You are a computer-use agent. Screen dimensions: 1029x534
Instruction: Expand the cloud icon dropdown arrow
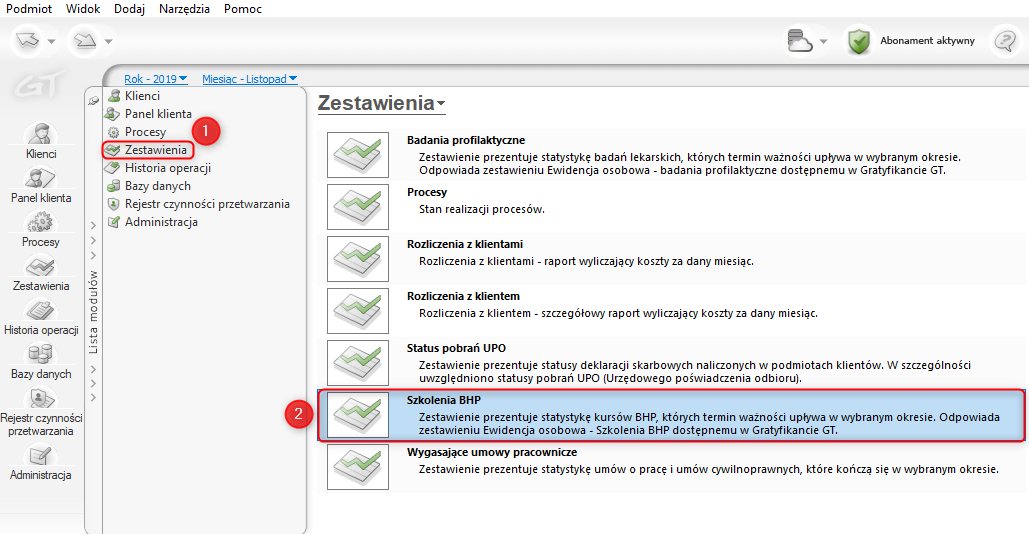pos(823,41)
